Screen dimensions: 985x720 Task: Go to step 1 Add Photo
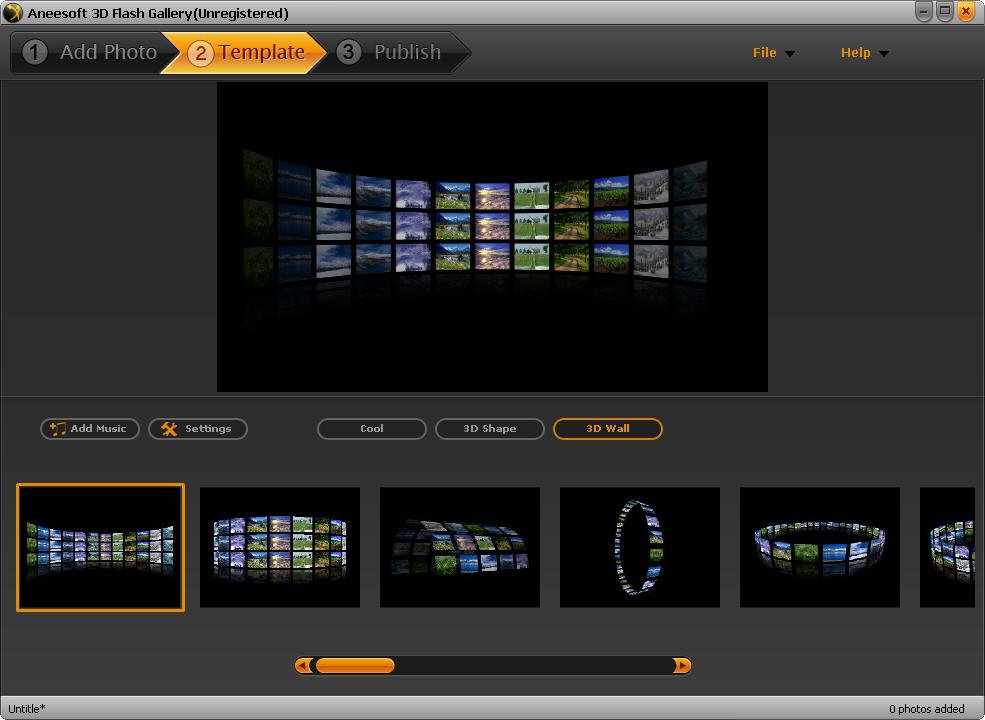pyautogui.click(x=90, y=53)
